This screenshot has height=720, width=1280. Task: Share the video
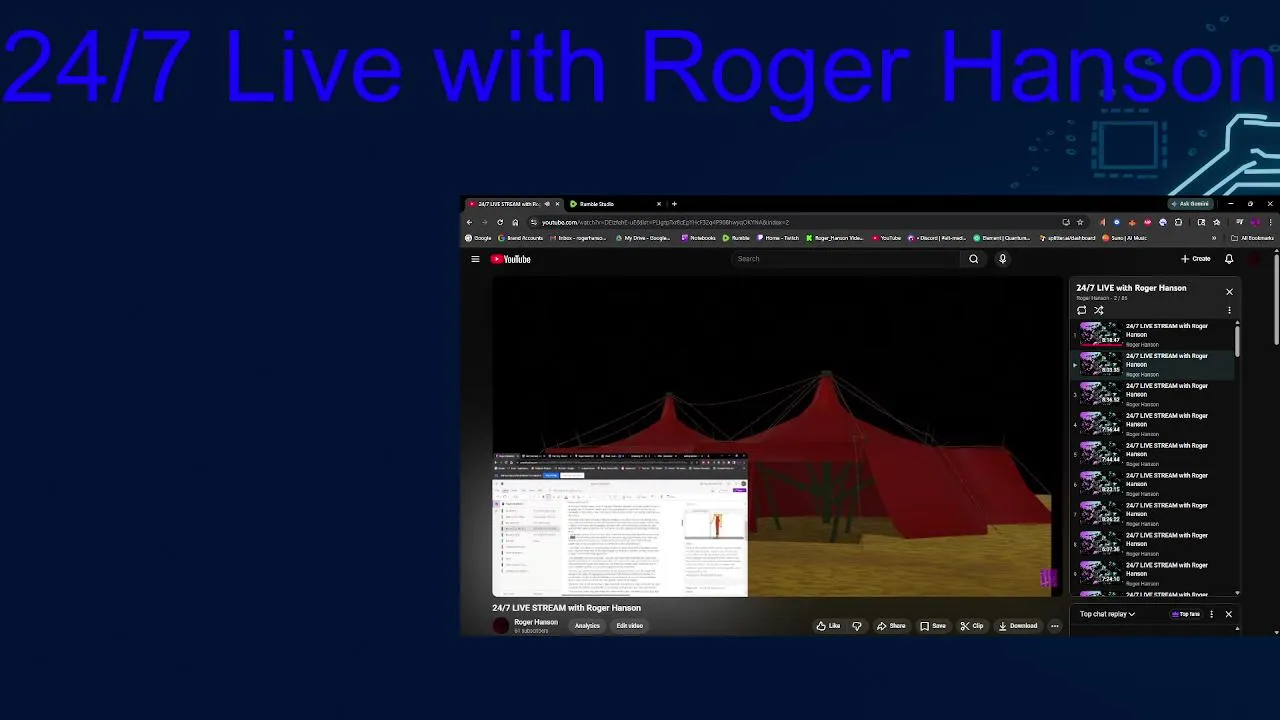pyautogui.click(x=891, y=626)
